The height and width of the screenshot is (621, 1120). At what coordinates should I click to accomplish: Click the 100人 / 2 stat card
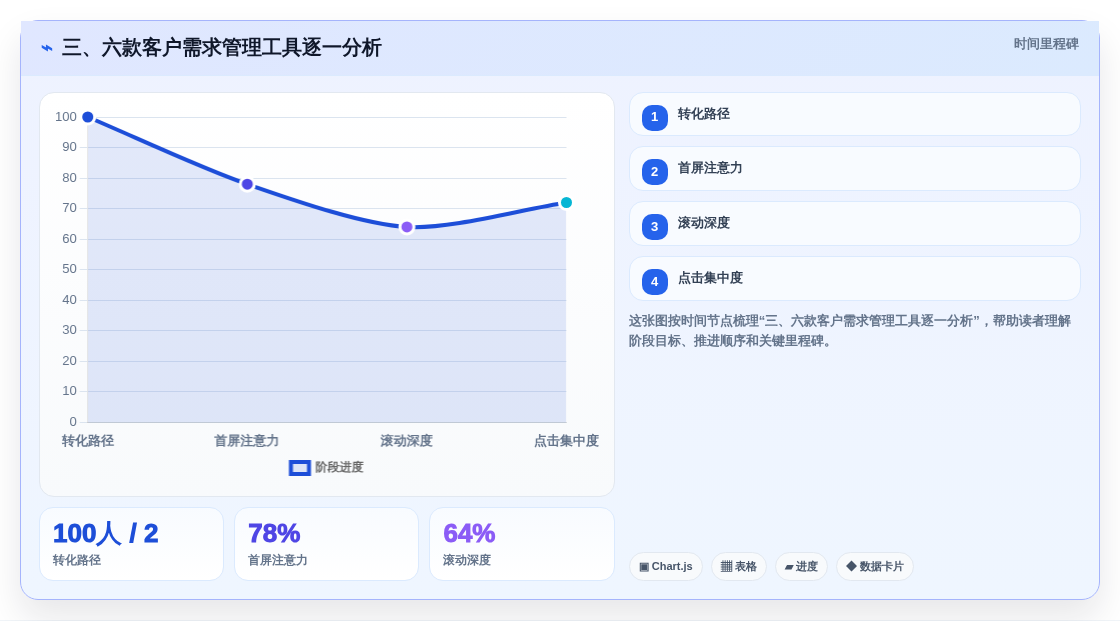(131, 544)
